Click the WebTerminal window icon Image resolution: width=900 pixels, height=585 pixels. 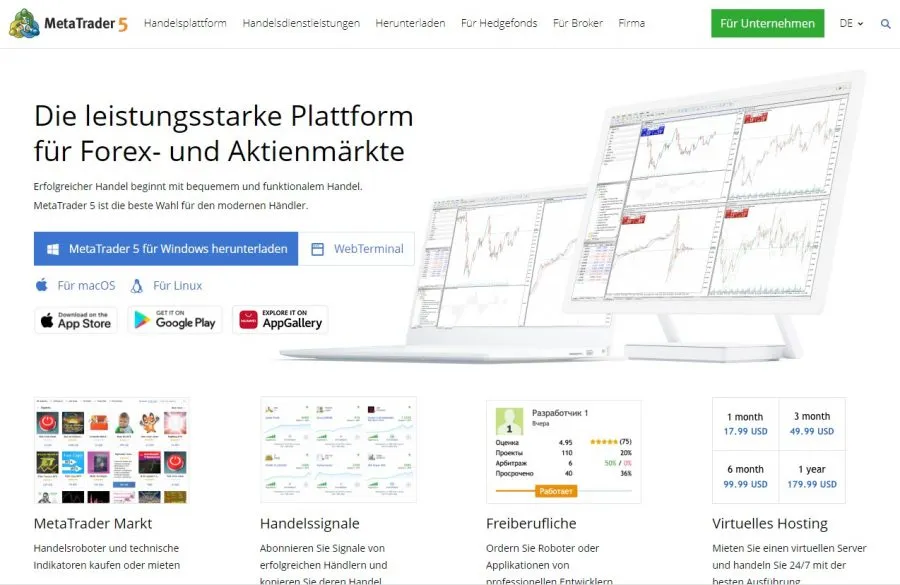click(318, 249)
